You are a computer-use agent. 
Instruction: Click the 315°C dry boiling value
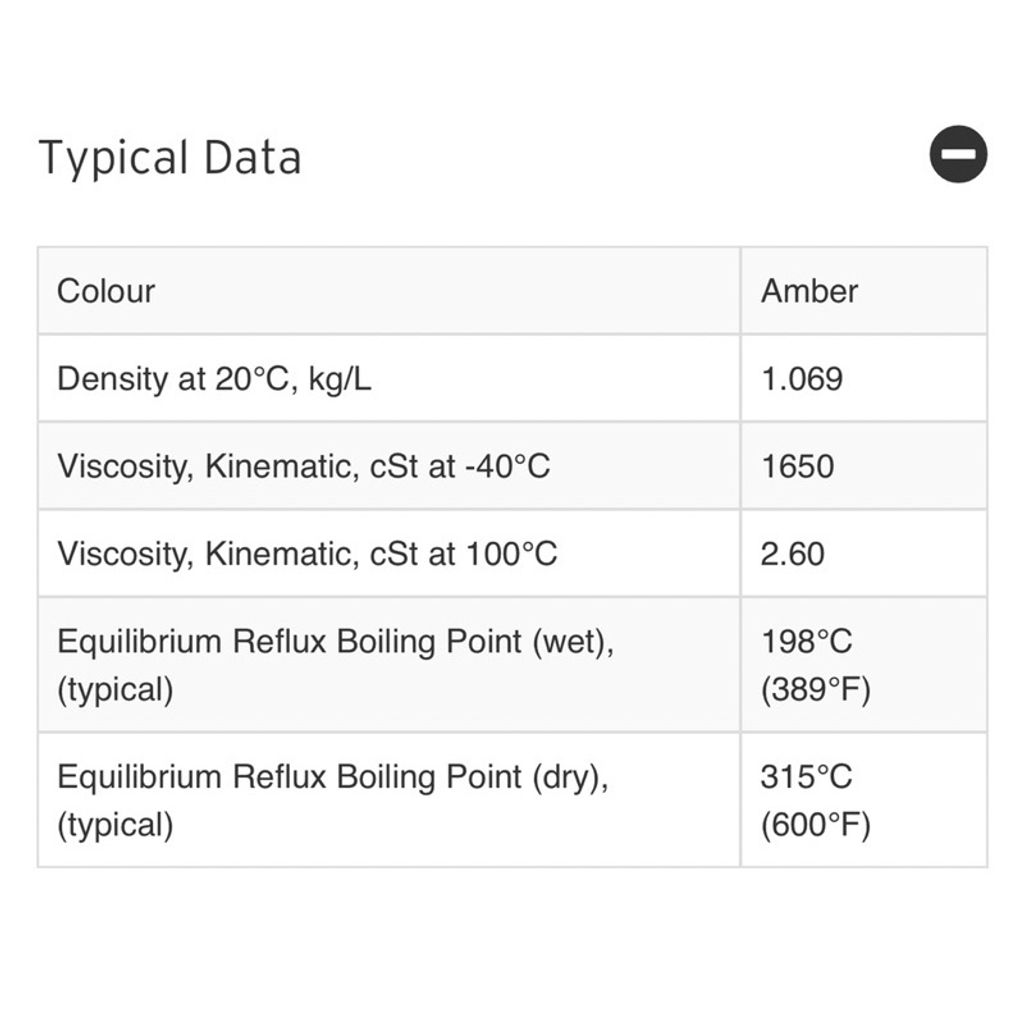[x=807, y=776]
